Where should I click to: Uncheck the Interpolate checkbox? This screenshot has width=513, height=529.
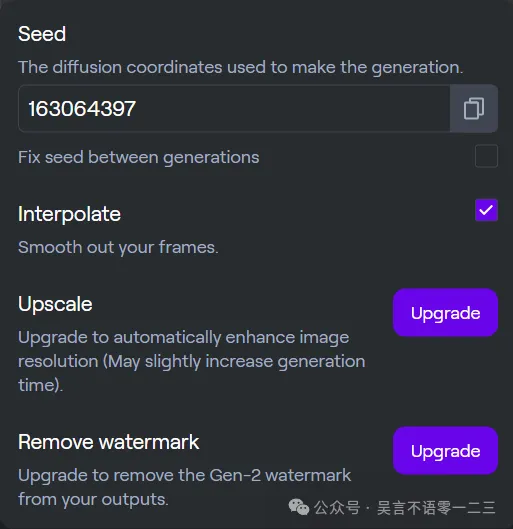coord(486,210)
